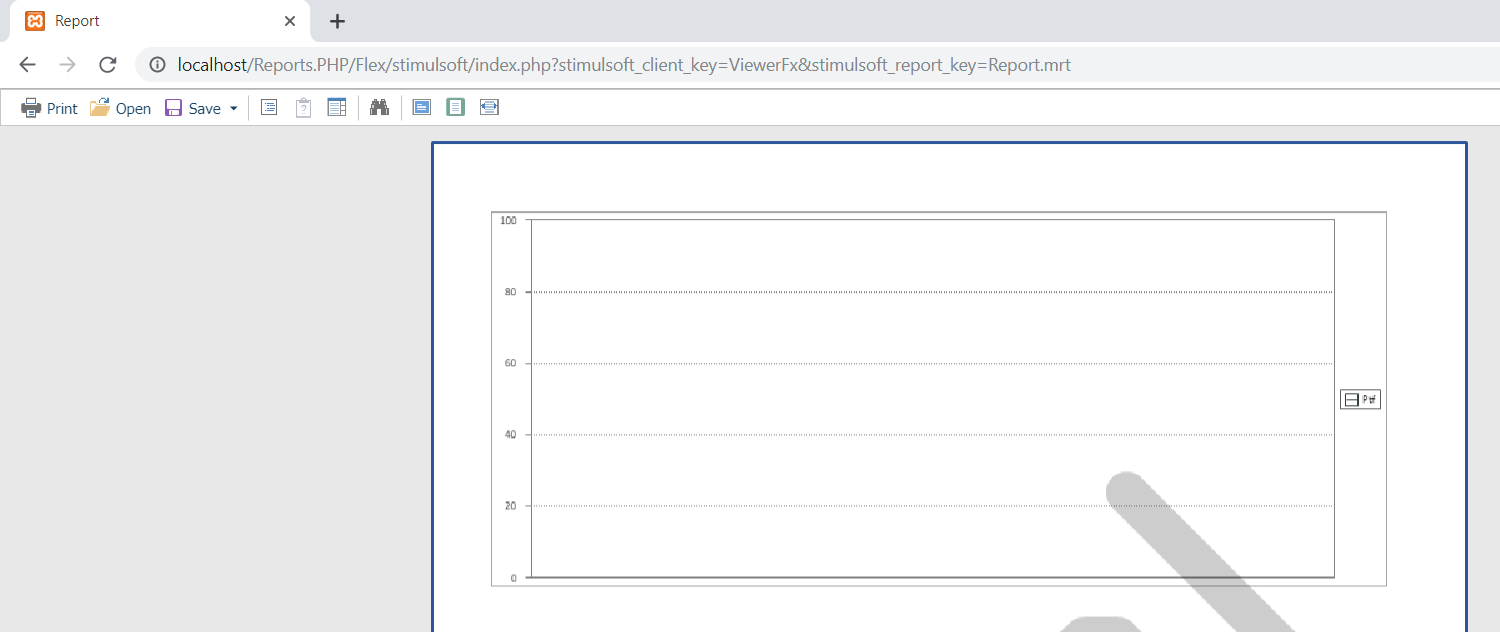Image resolution: width=1500 pixels, height=632 pixels.
Task: Click the 80 axis label on chart
Action: coord(510,292)
